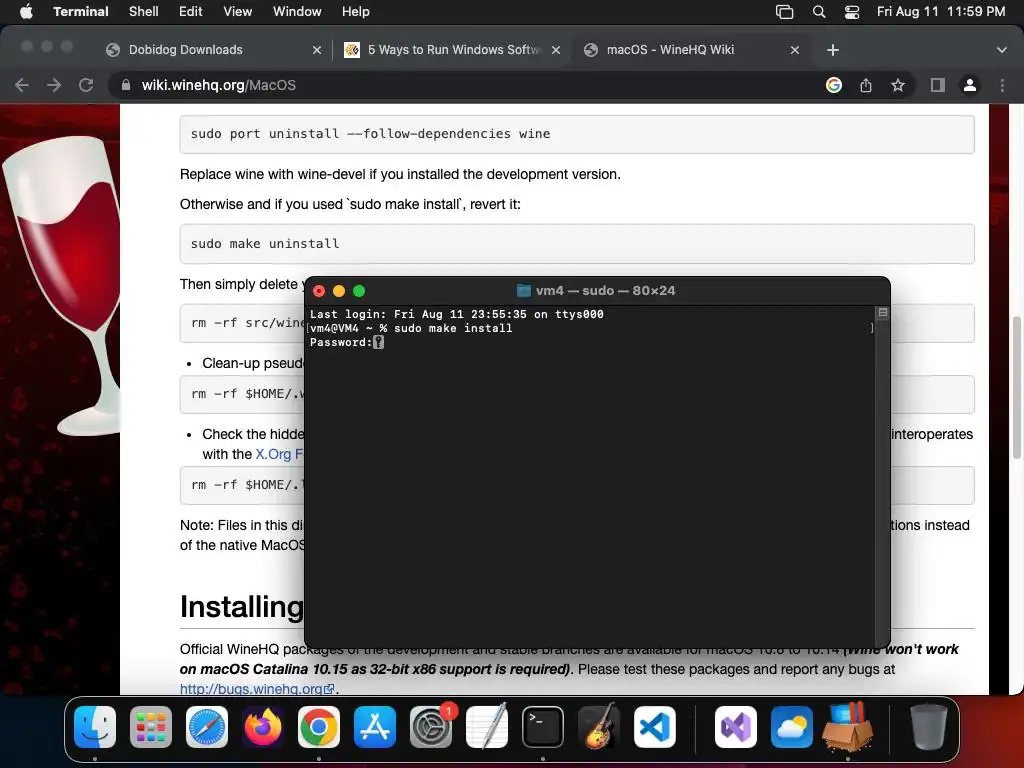Open the Windows box app in Dock
Screen dimensions: 1024x768
[x=848, y=727]
